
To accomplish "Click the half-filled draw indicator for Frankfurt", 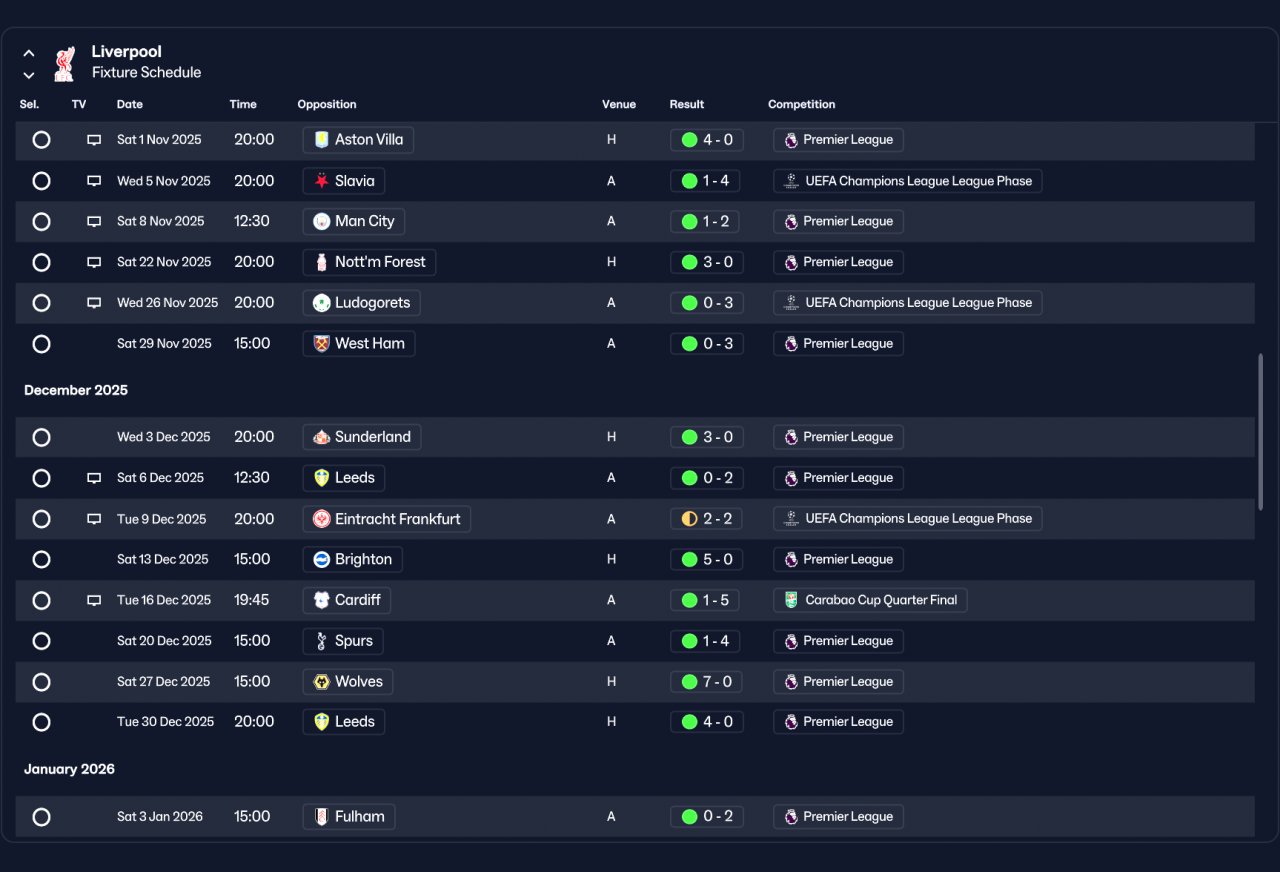I will pyautogui.click(x=689, y=519).
